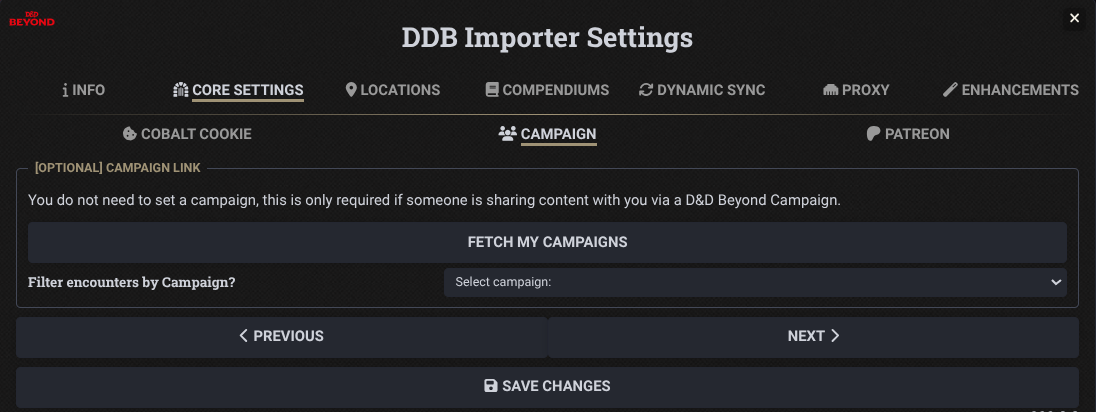Click the map pin icon beside Locations

(x=351, y=90)
